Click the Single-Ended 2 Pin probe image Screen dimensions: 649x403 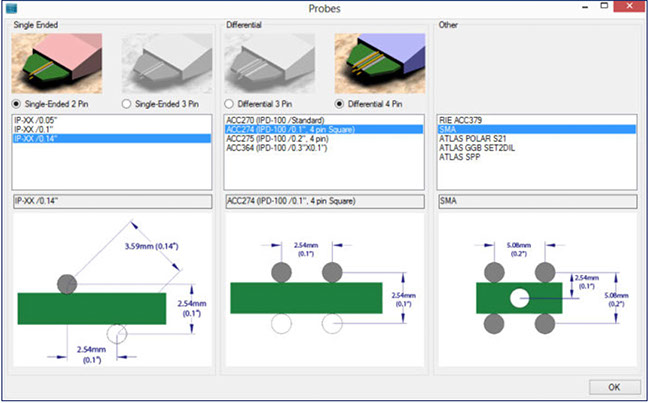(x=55, y=64)
